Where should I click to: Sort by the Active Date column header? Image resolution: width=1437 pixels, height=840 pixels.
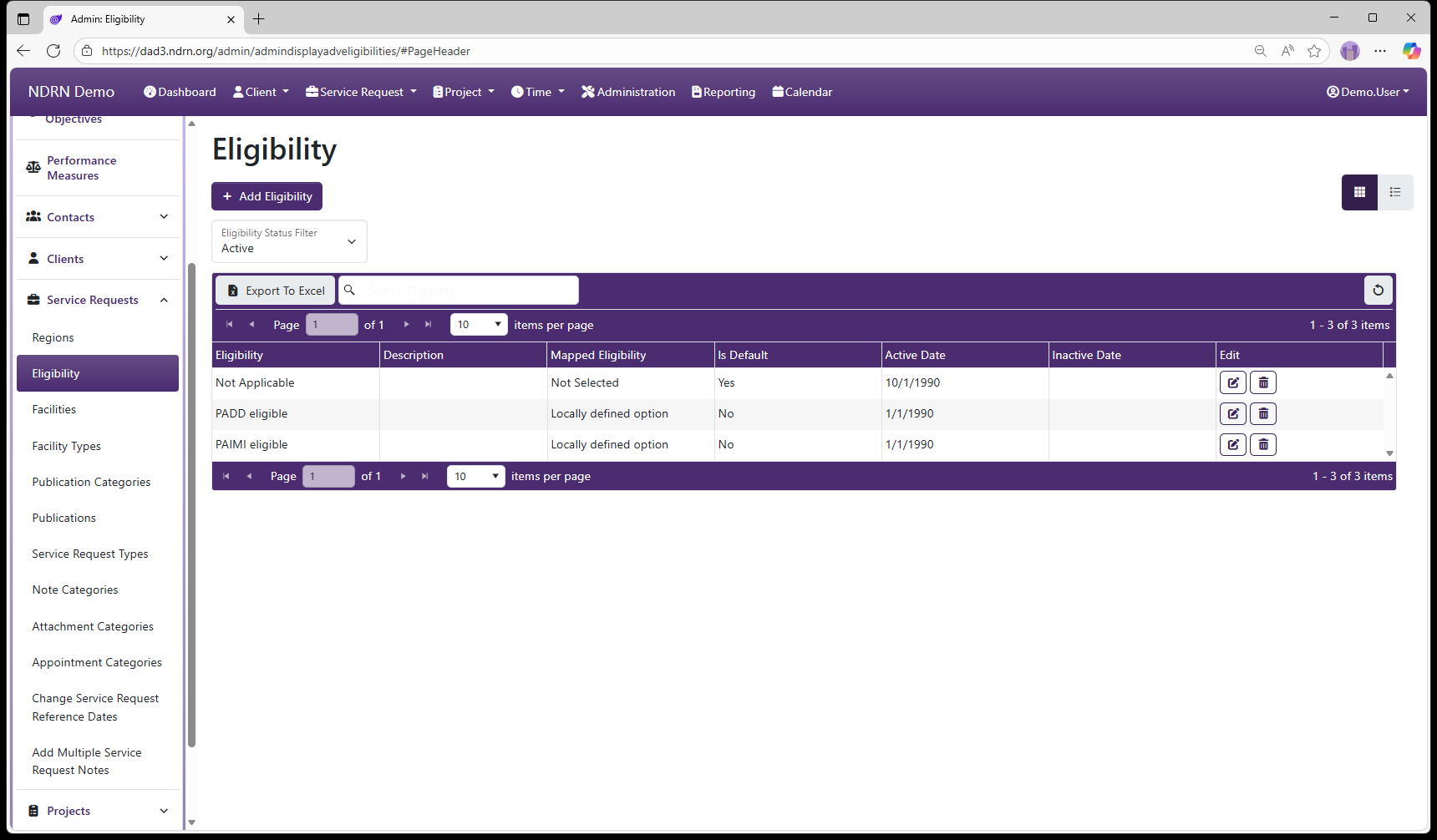965,355
